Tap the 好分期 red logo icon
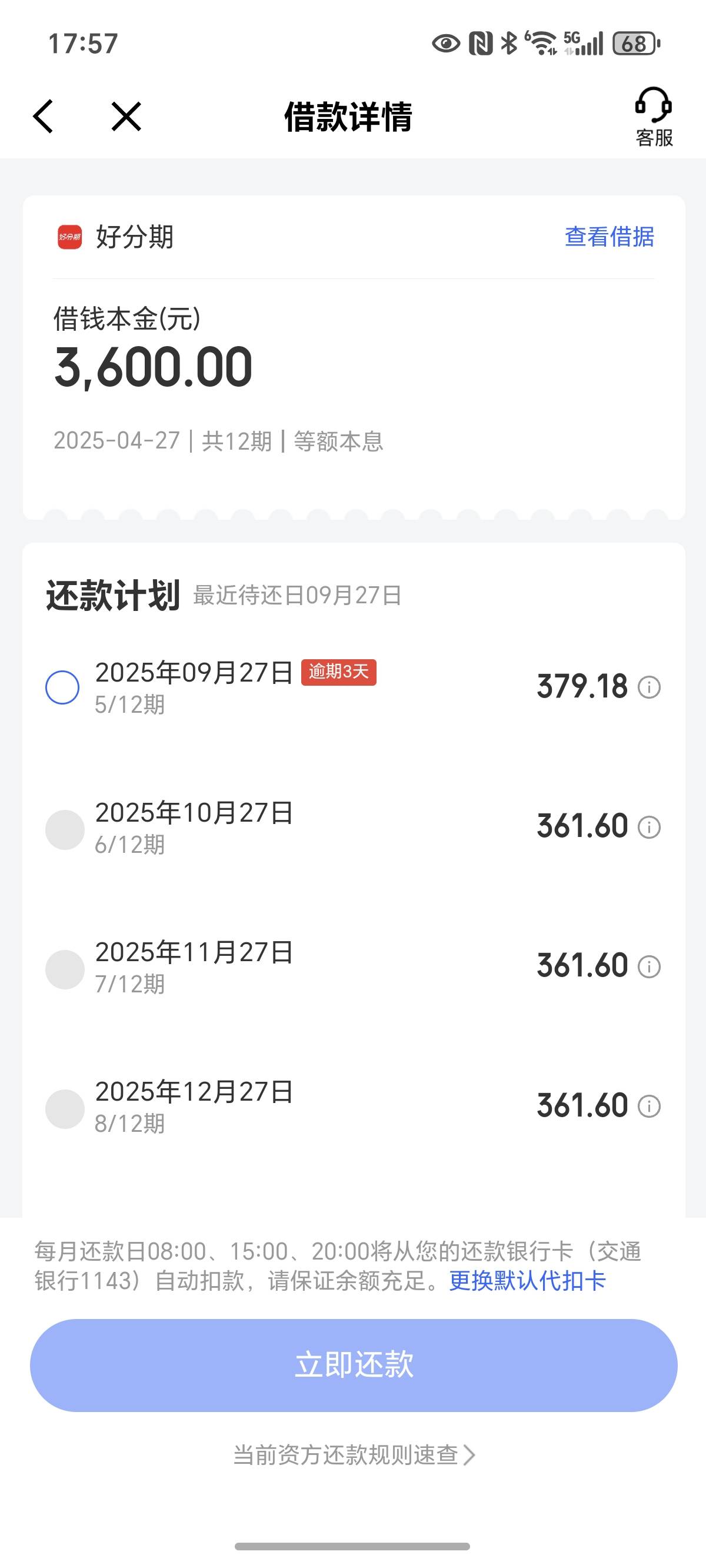This screenshot has height=1568, width=706. tap(69, 237)
